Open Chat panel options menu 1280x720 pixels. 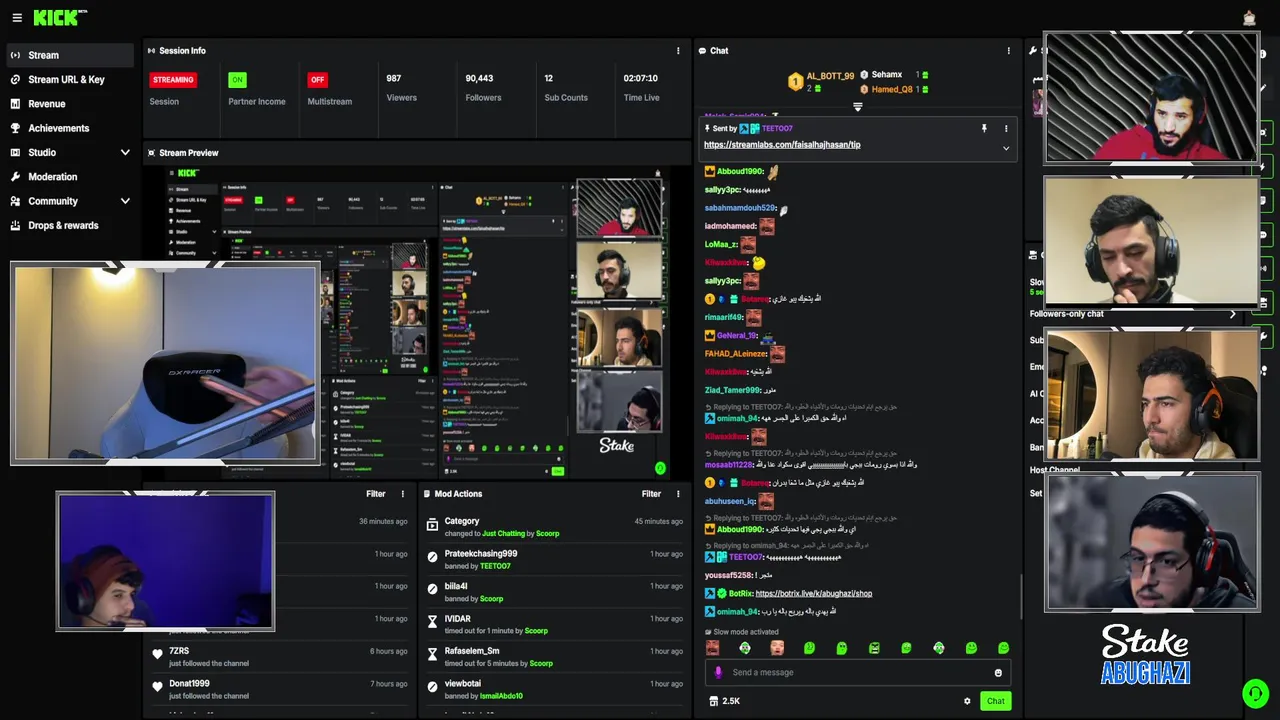1008,51
